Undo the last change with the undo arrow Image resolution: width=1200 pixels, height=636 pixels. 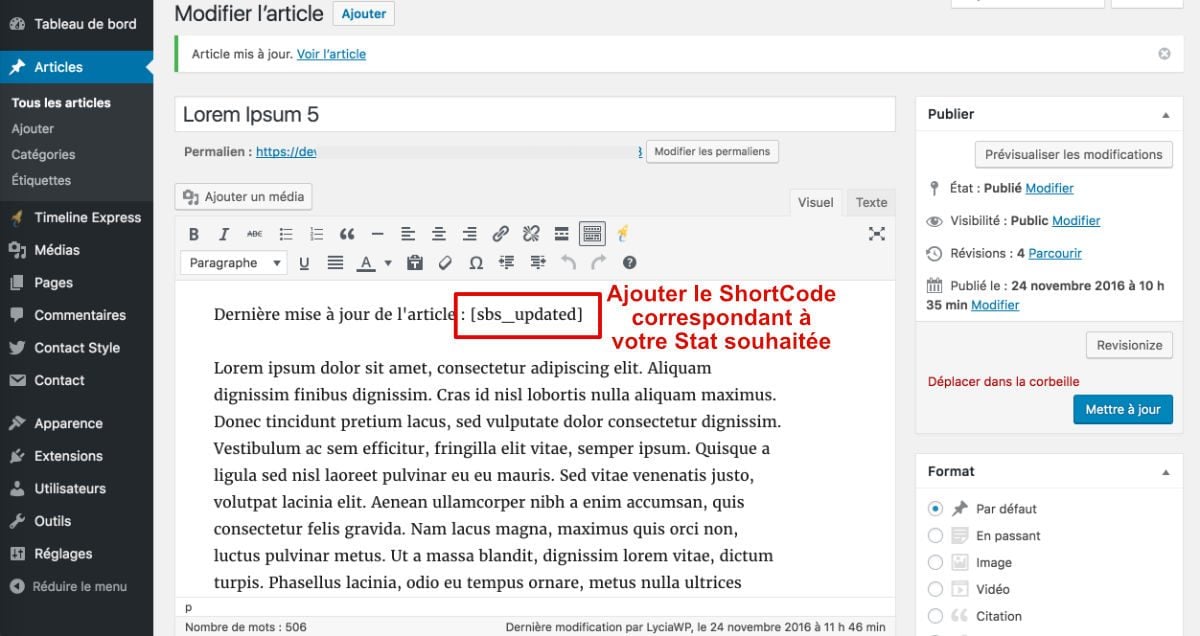point(568,262)
